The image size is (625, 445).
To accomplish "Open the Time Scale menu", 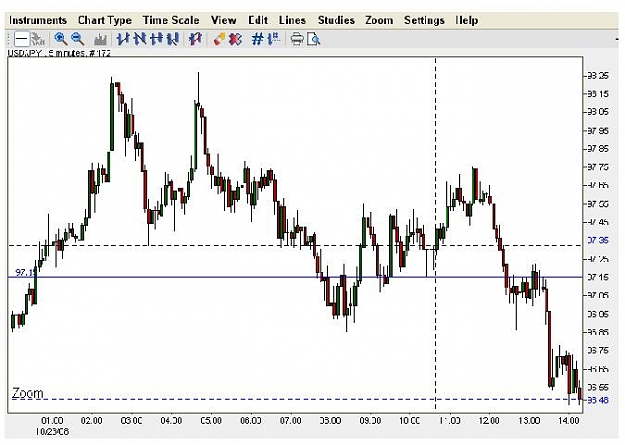I will pos(171,20).
